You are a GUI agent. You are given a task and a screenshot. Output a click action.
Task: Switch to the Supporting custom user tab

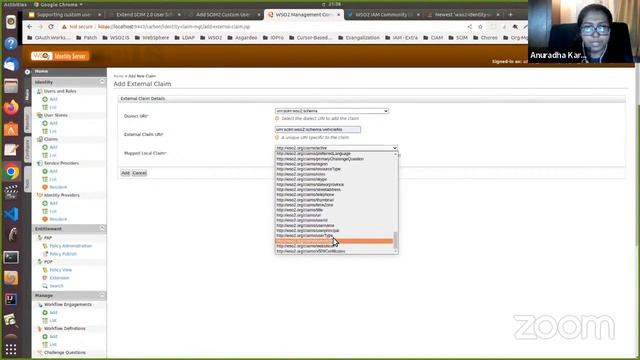click(x=64, y=15)
